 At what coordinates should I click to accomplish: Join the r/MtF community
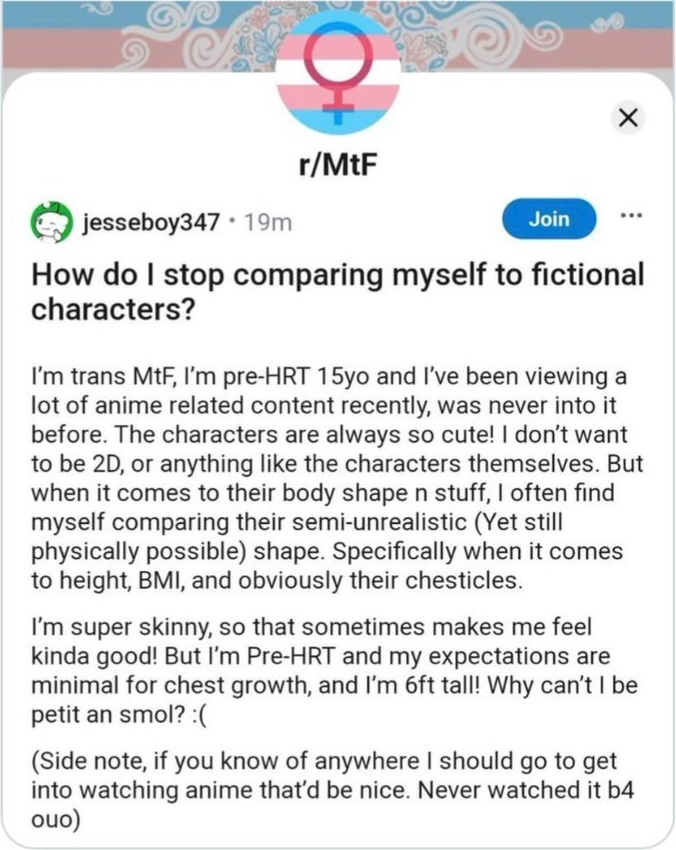click(548, 218)
